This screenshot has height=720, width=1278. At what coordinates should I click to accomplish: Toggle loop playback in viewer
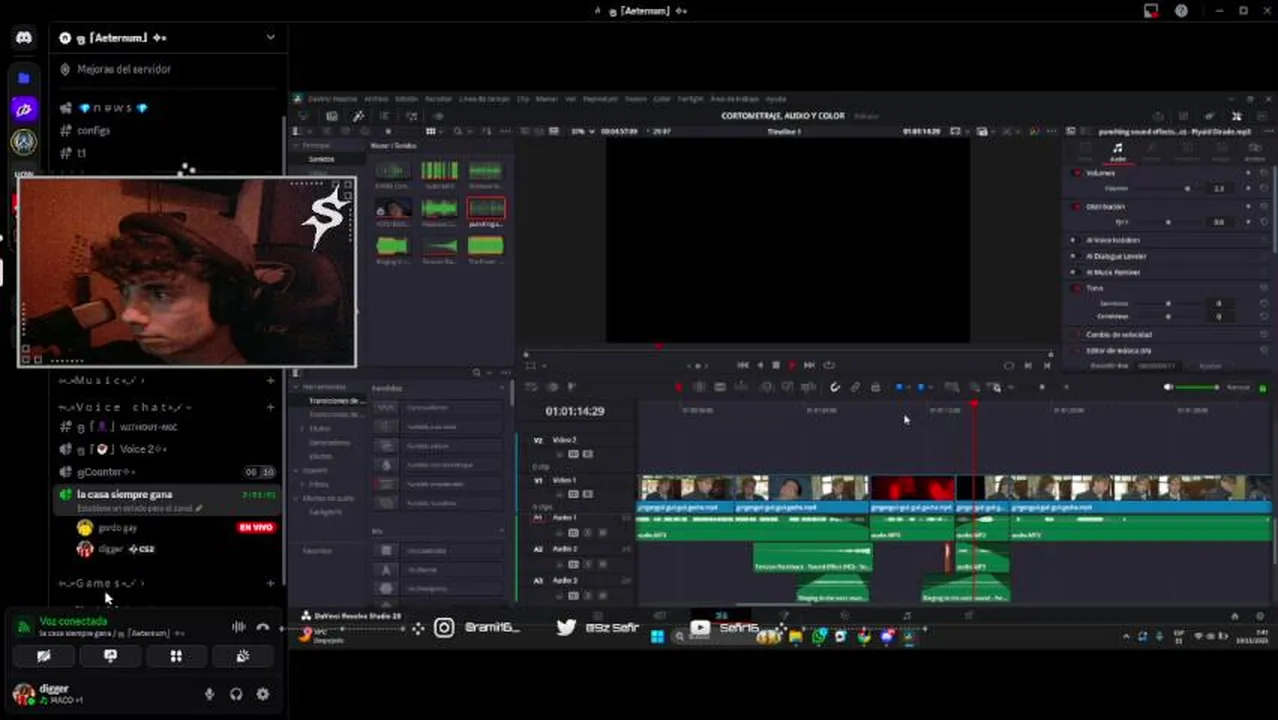pyautogui.click(x=829, y=365)
